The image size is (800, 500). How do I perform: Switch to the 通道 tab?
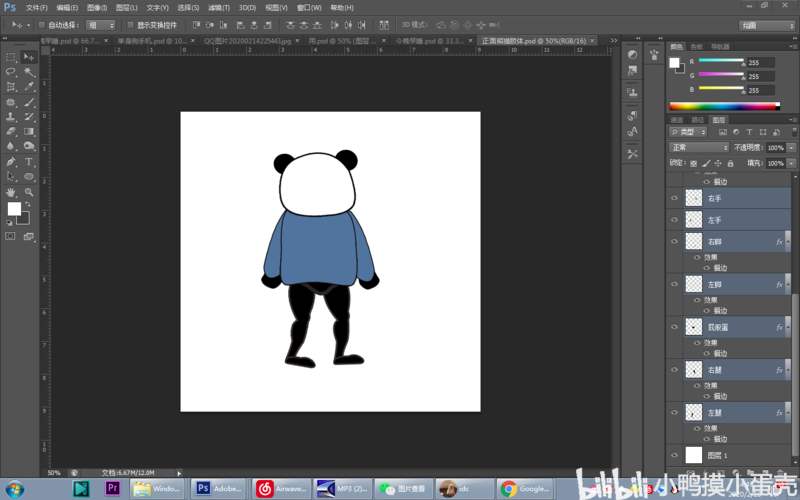(x=677, y=120)
